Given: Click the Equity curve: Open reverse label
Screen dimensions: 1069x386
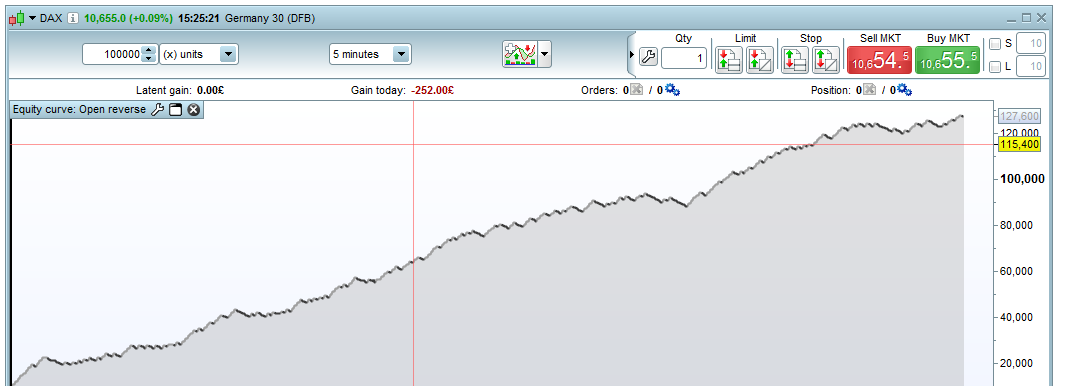Looking at the screenshot, I should click(79, 110).
